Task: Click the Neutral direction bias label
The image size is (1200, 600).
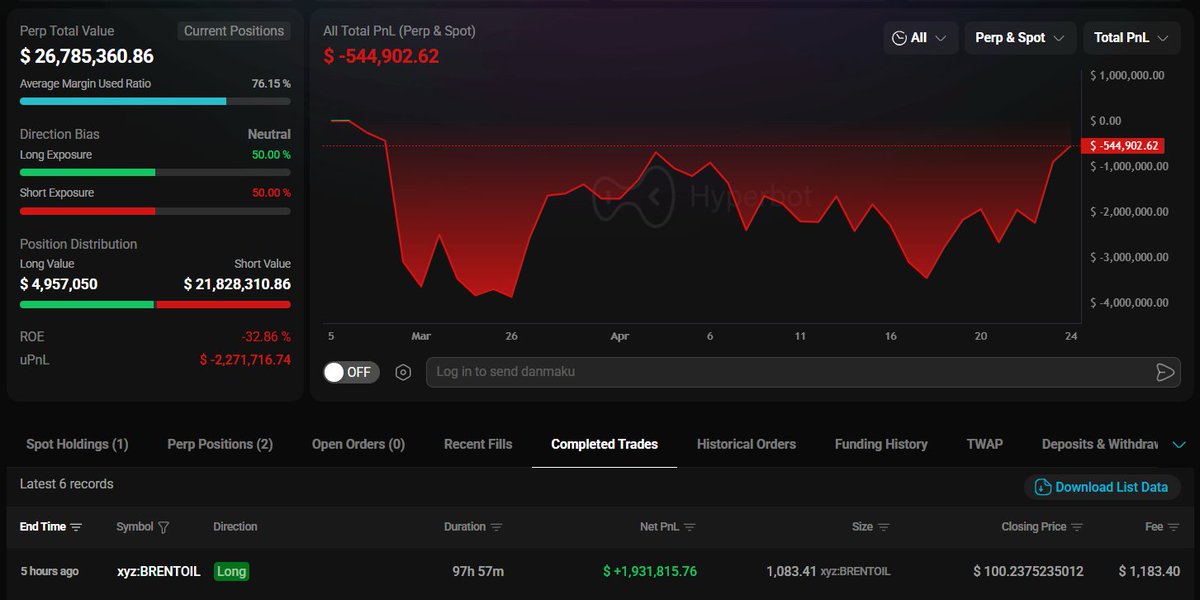Action: tap(269, 134)
